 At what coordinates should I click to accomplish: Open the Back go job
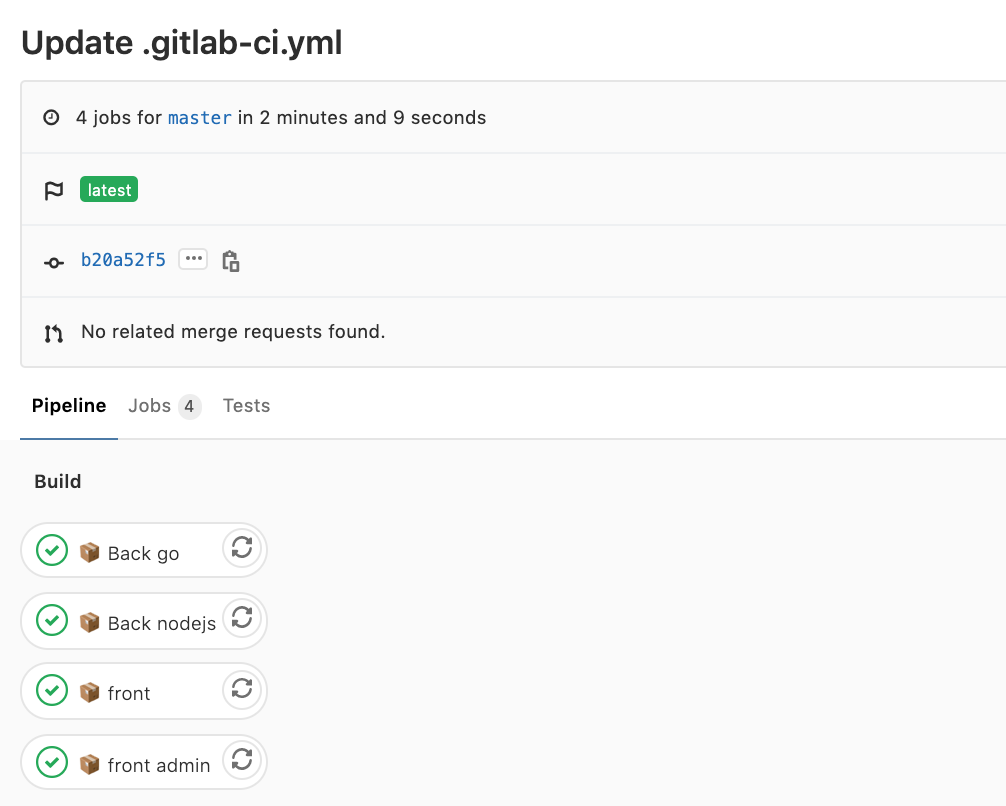point(143,554)
